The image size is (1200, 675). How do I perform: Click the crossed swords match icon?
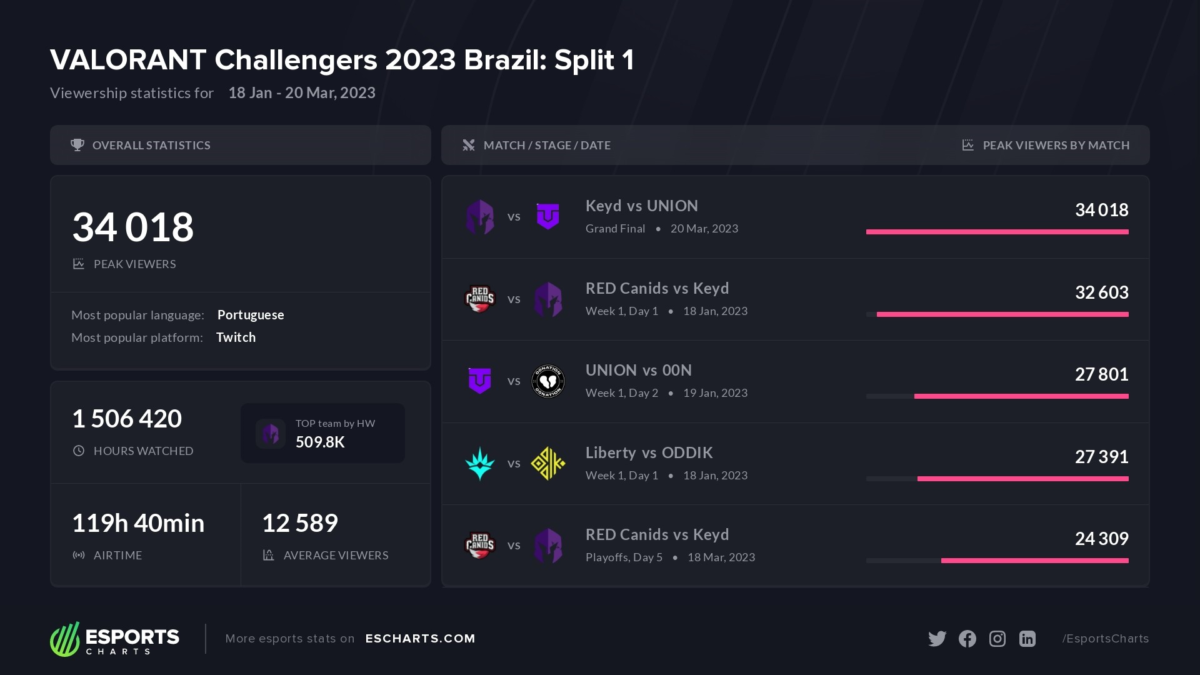pyautogui.click(x=468, y=145)
